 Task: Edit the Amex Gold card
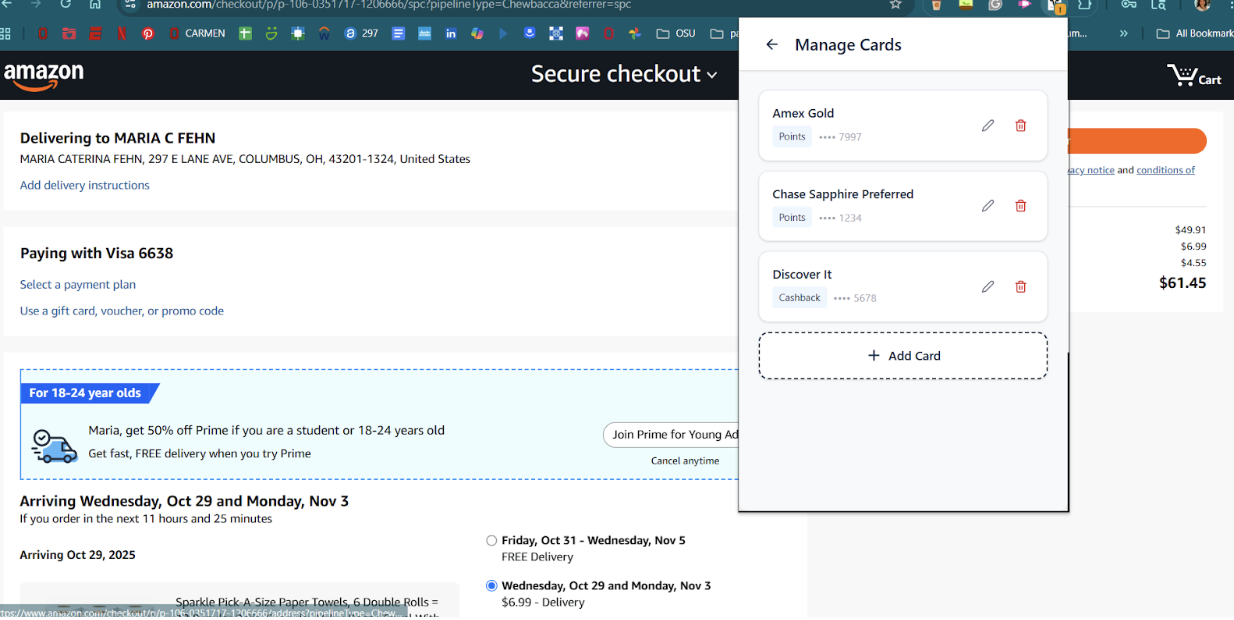[x=988, y=126]
